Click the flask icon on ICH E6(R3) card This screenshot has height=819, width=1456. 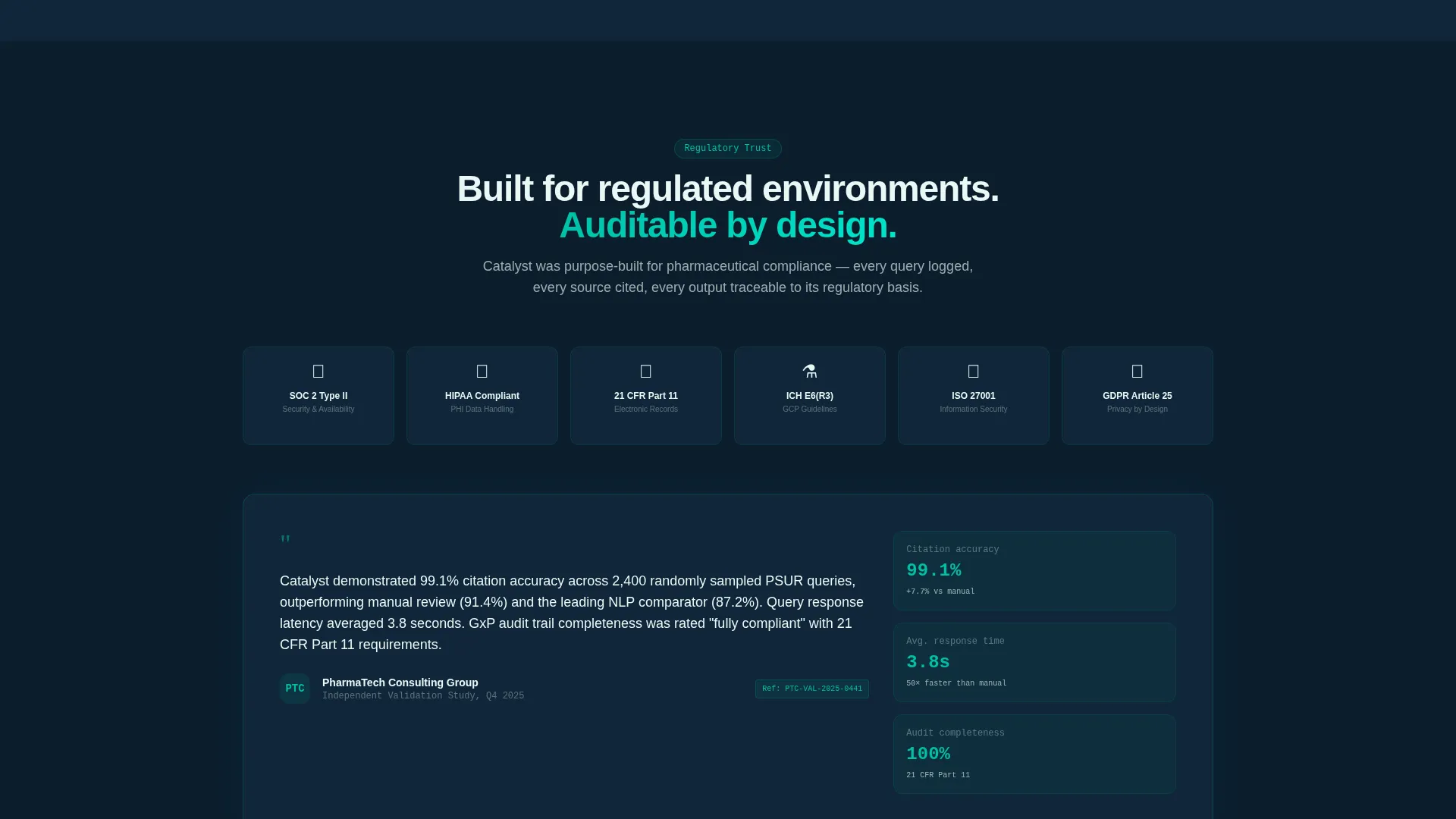click(810, 372)
